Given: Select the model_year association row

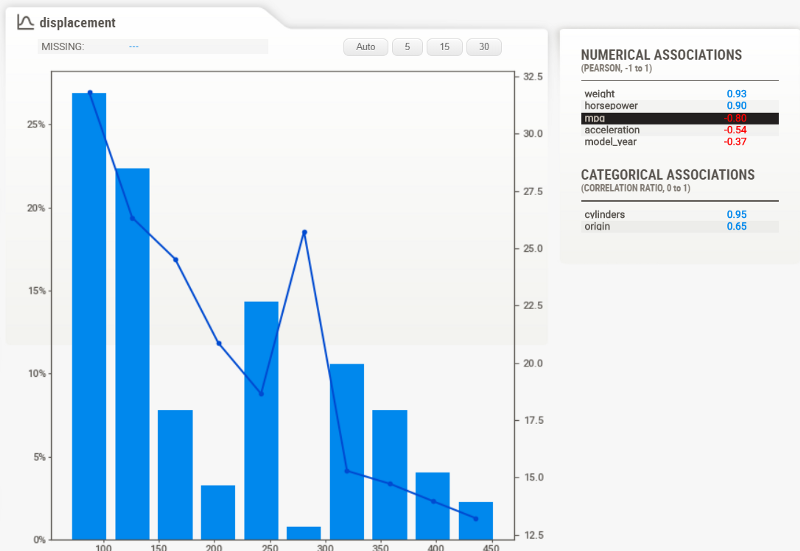Looking at the screenshot, I should pyautogui.click(x=680, y=142).
